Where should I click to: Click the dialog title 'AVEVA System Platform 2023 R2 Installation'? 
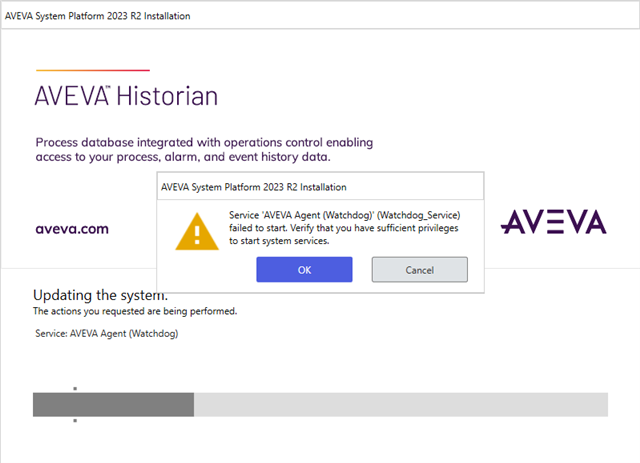click(x=253, y=187)
